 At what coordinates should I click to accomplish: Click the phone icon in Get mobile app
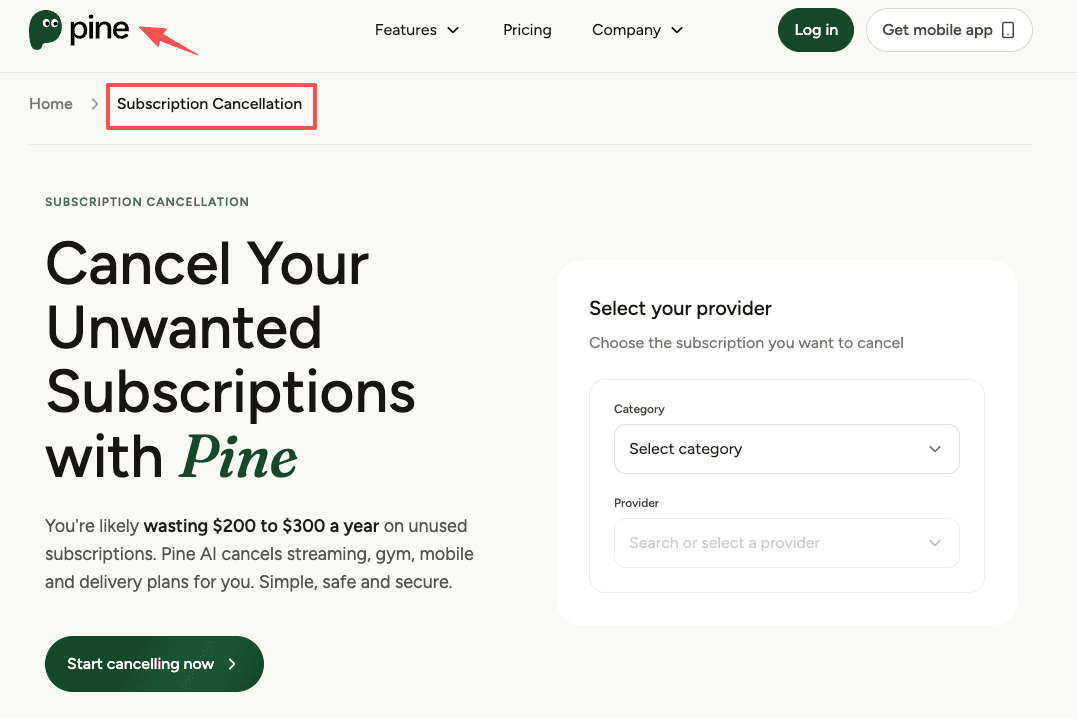[x=1009, y=30]
